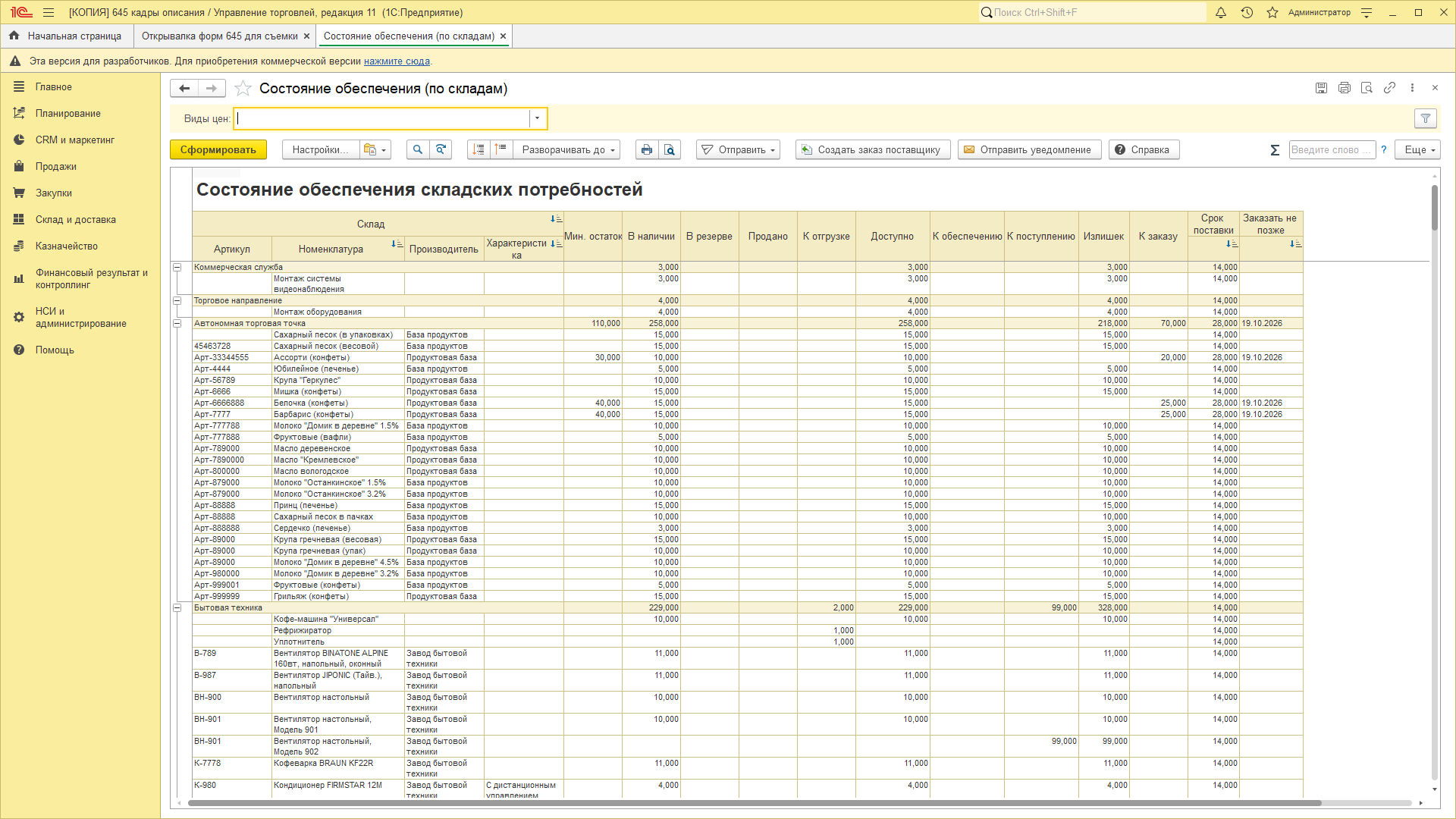
Task: Click the forward navigation arrow
Action: pos(212,89)
